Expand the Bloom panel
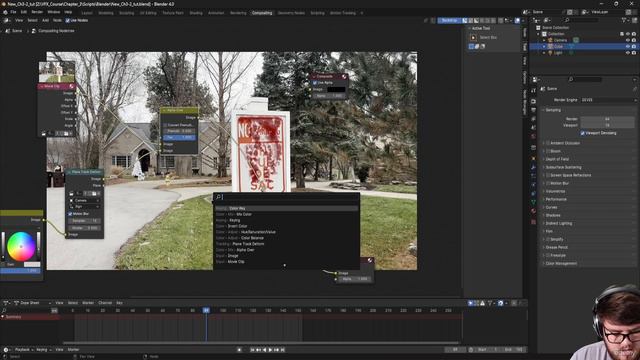The height and width of the screenshot is (360, 640). (x=555, y=151)
